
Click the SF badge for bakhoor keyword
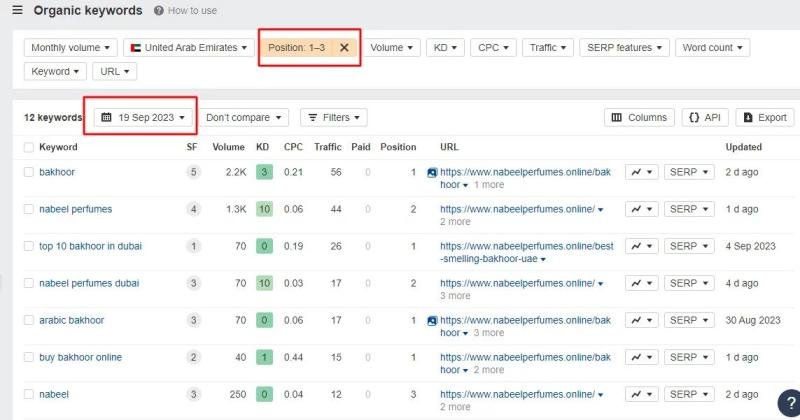(193, 172)
